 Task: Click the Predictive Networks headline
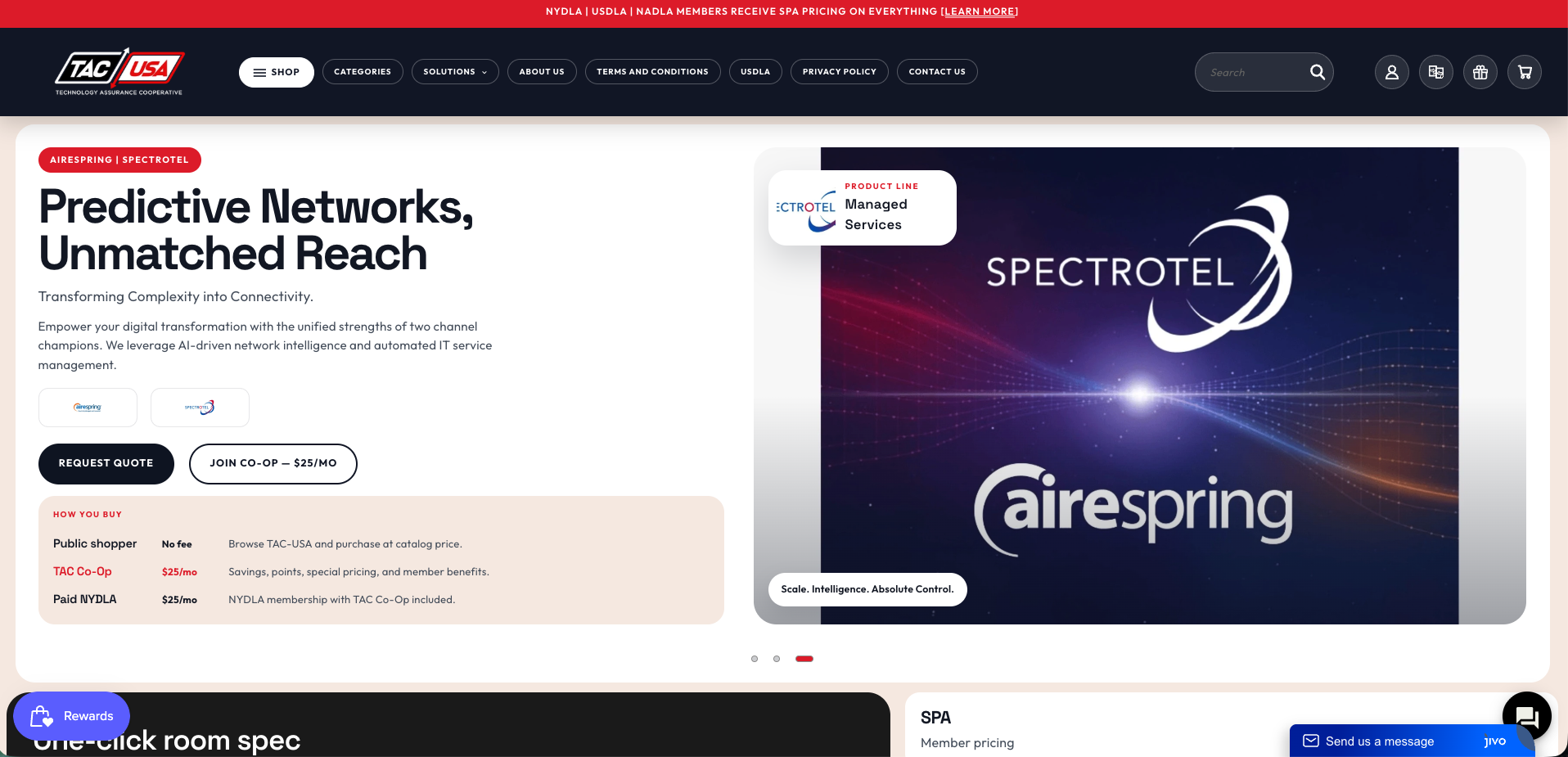pyautogui.click(x=256, y=230)
